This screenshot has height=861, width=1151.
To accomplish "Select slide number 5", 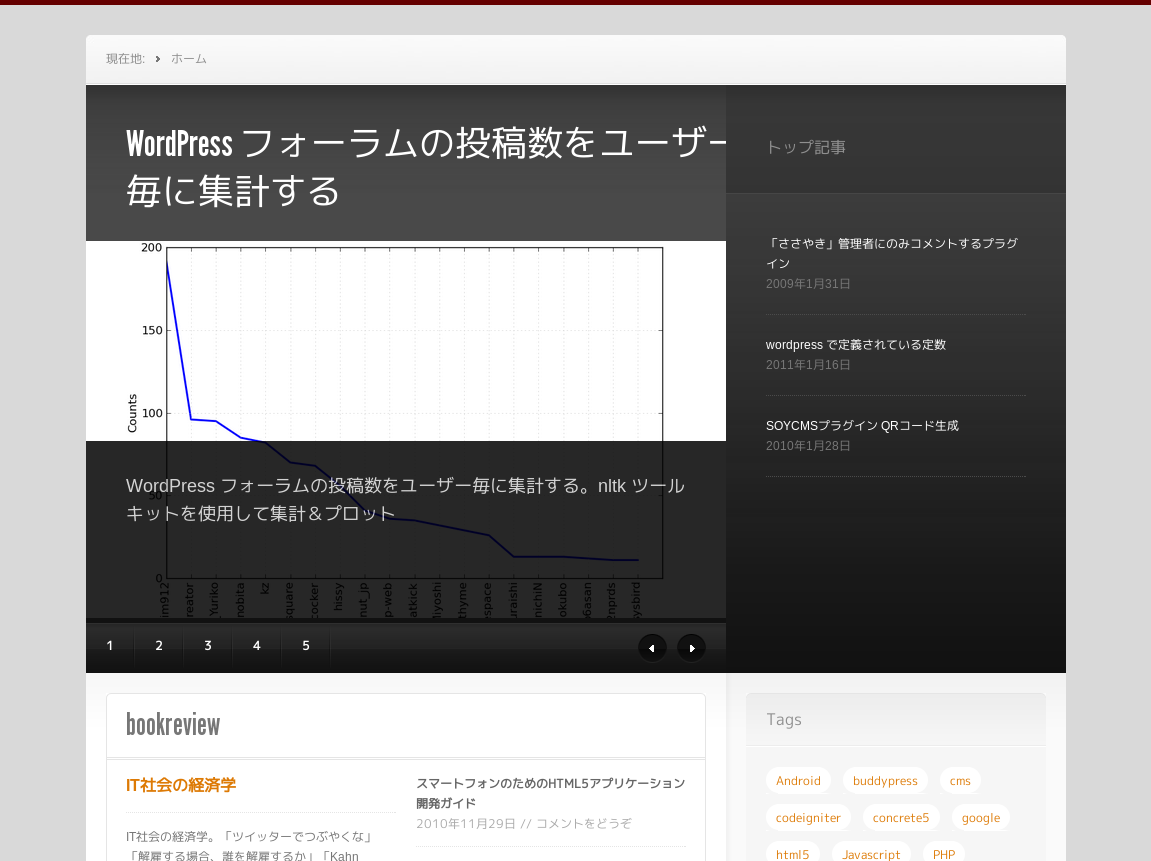I will click(x=306, y=646).
